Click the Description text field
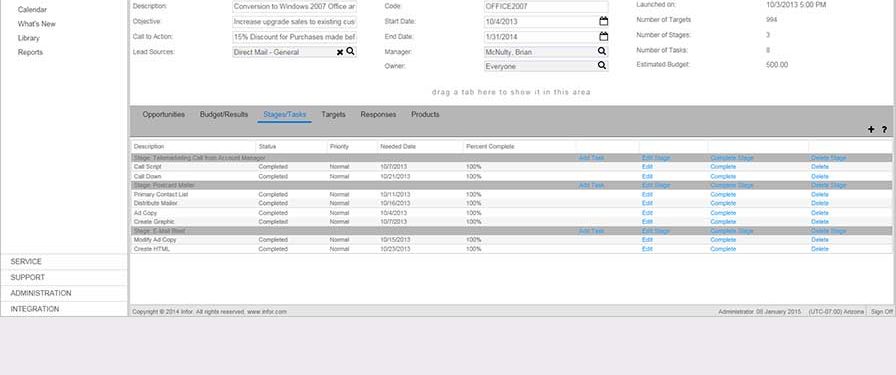The width and height of the screenshot is (896, 375). coord(294,6)
